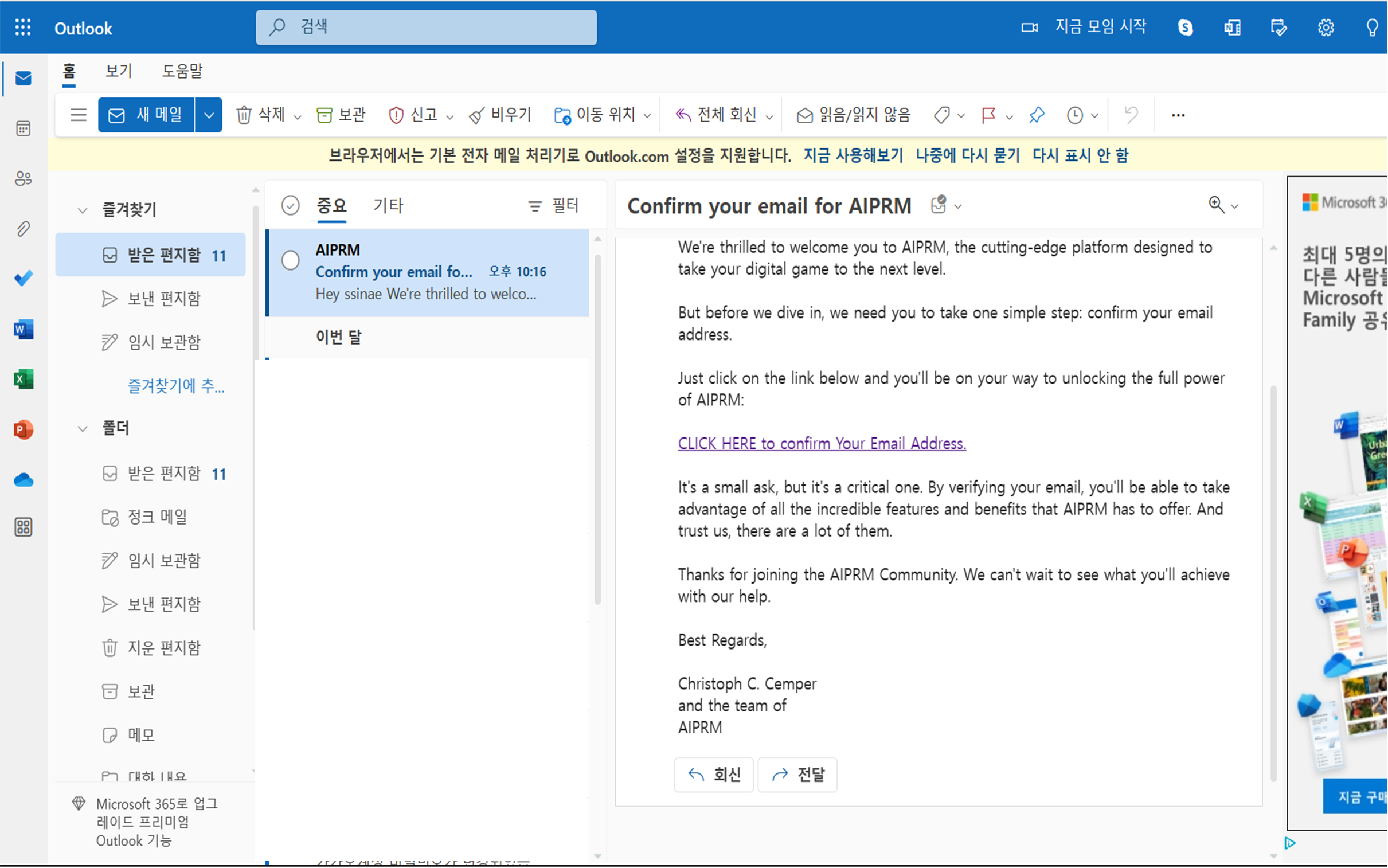Expand the Report dropdown arrow
The width and height of the screenshot is (1388, 868).
point(450,116)
